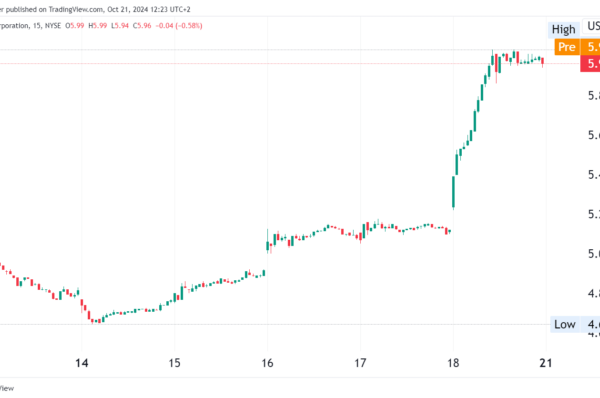Click date label 18 on time axis
The width and height of the screenshot is (600, 398).
click(x=453, y=363)
